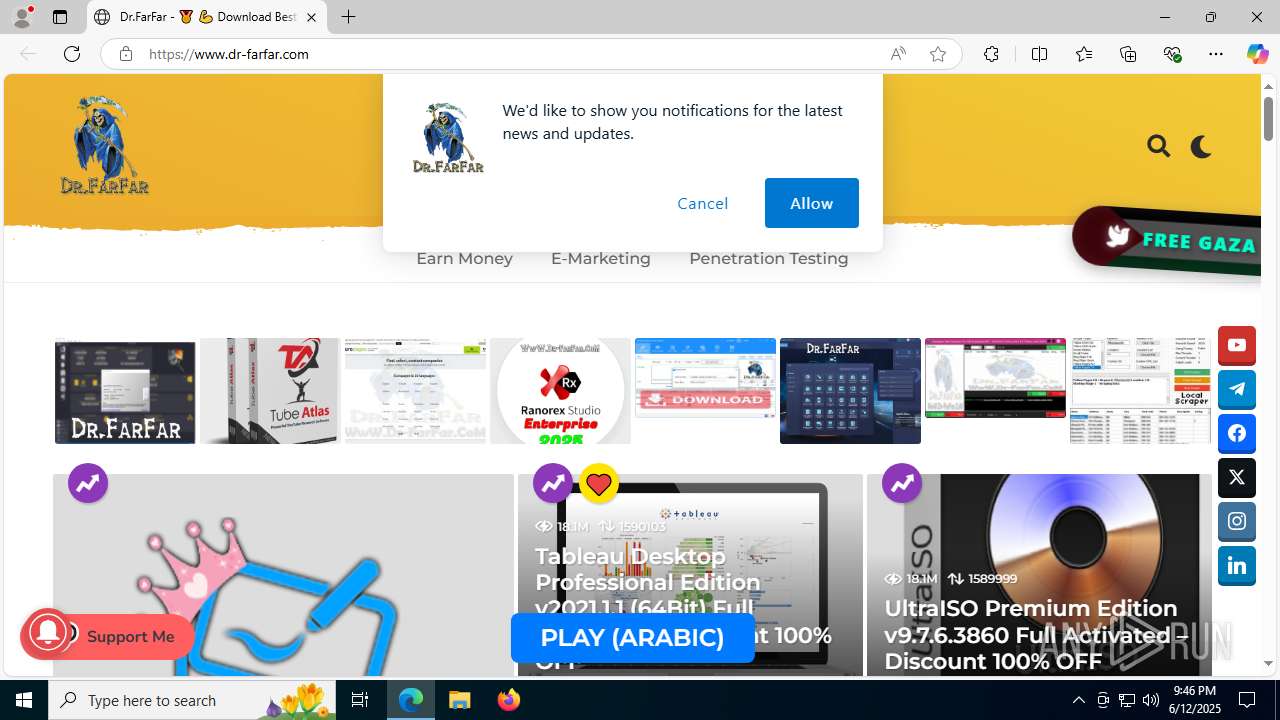Open the Instagram social sidebar icon
The image size is (1280, 720).
(x=1237, y=522)
